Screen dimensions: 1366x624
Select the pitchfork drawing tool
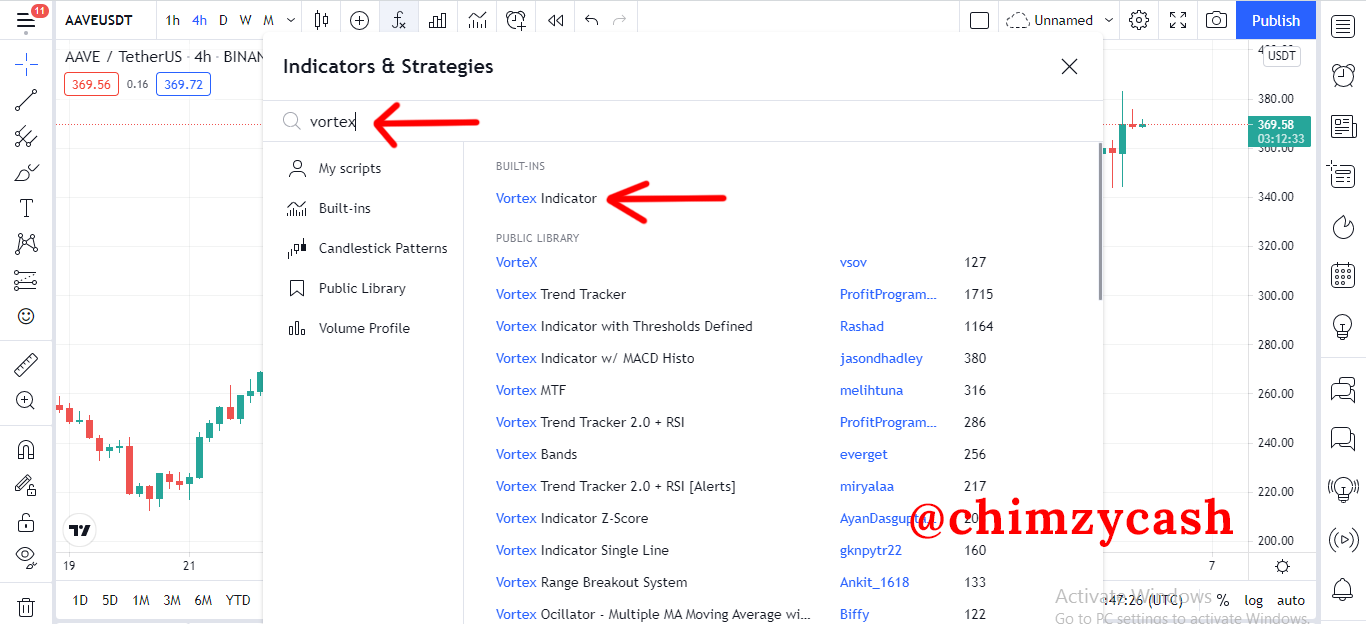click(x=26, y=137)
